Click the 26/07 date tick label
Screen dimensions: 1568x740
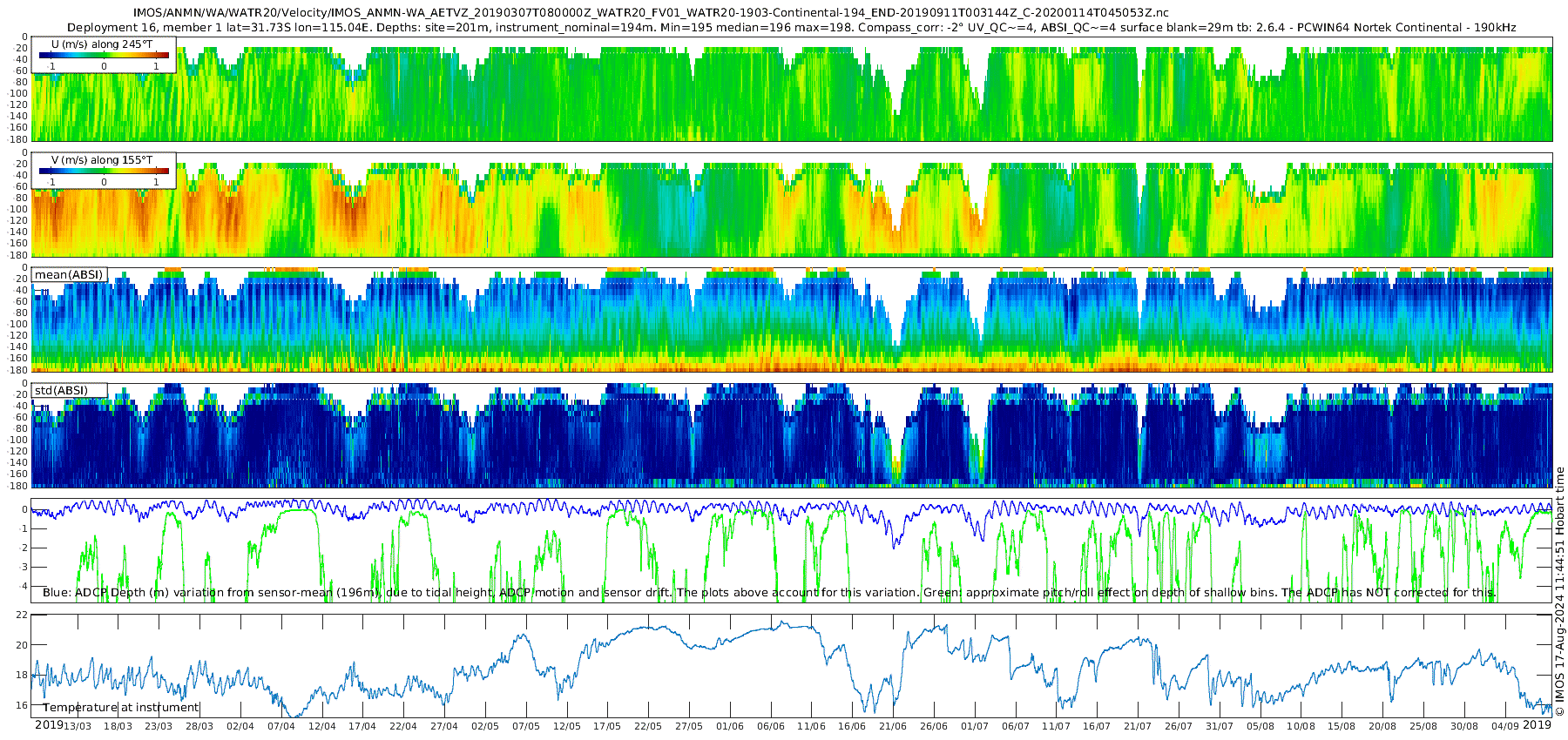[x=1179, y=726]
